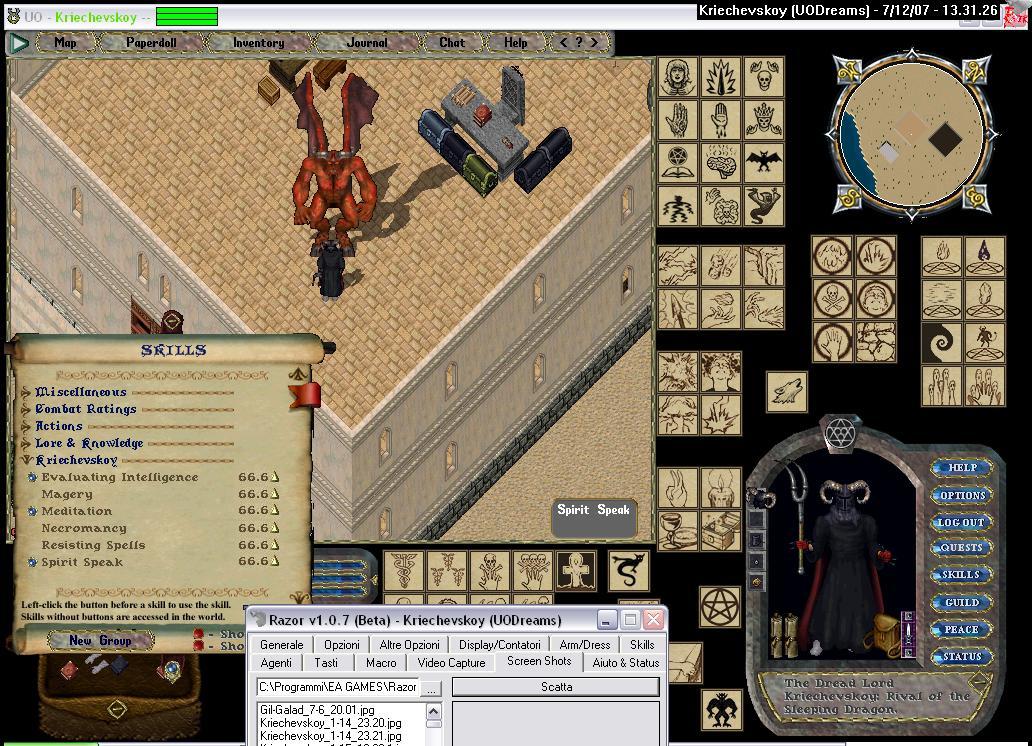Screen dimensions: 1032x746
Task: Click the Scatta button in Razor
Action: 556,687
